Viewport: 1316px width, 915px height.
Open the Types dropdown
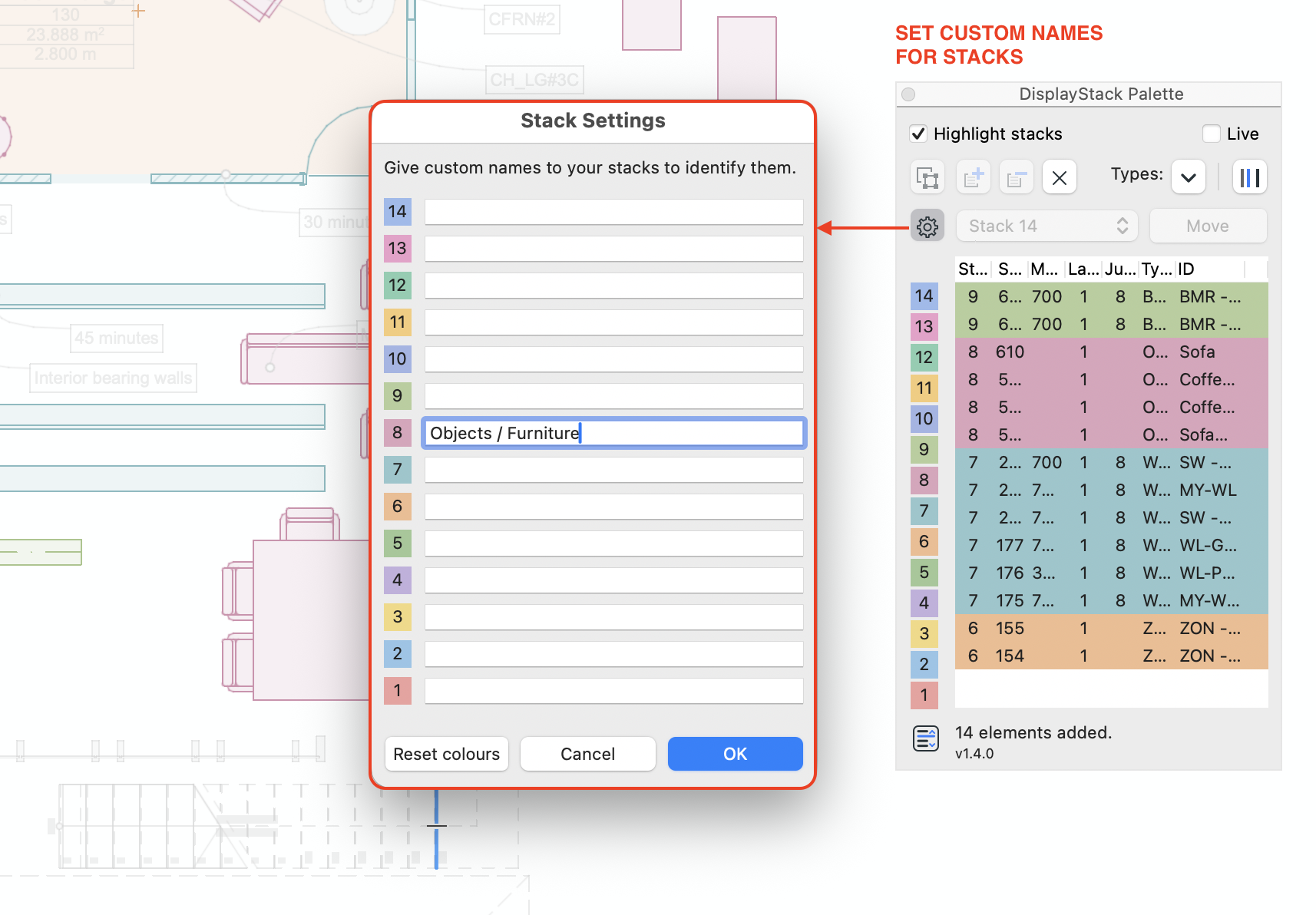[1189, 177]
